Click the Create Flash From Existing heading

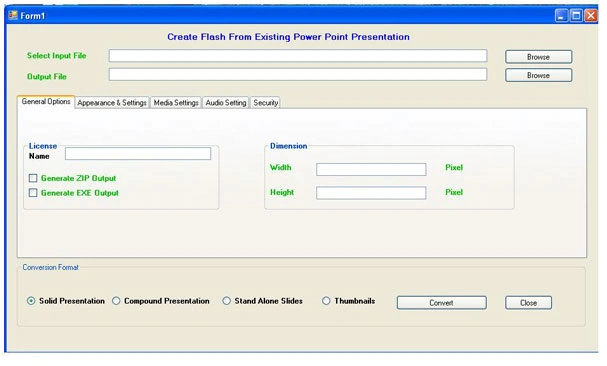tap(288, 37)
